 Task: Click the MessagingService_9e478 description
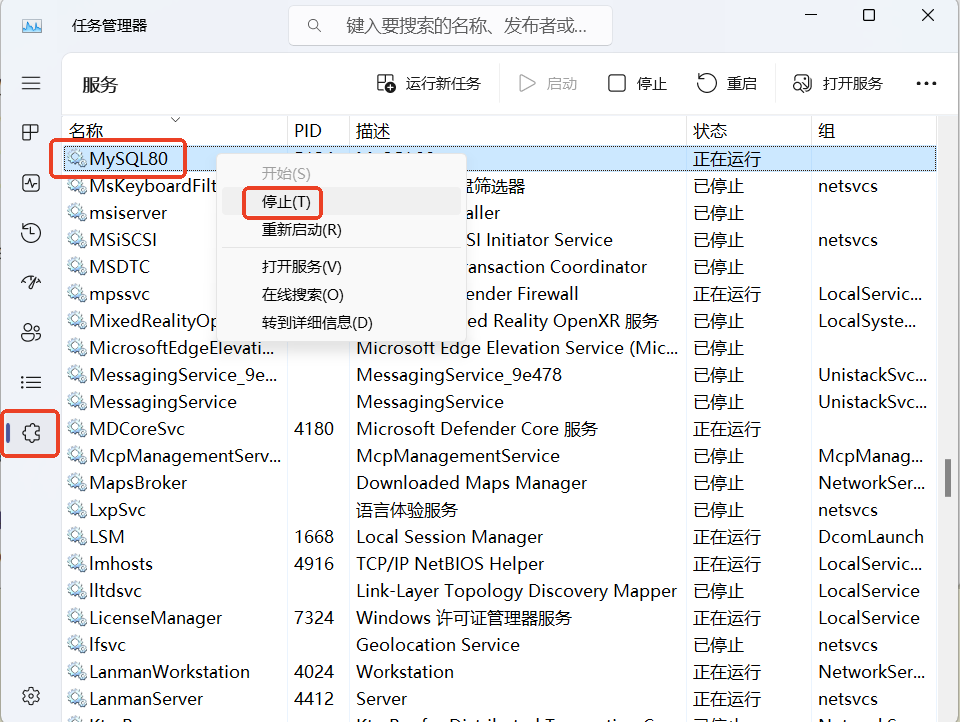[459, 375]
